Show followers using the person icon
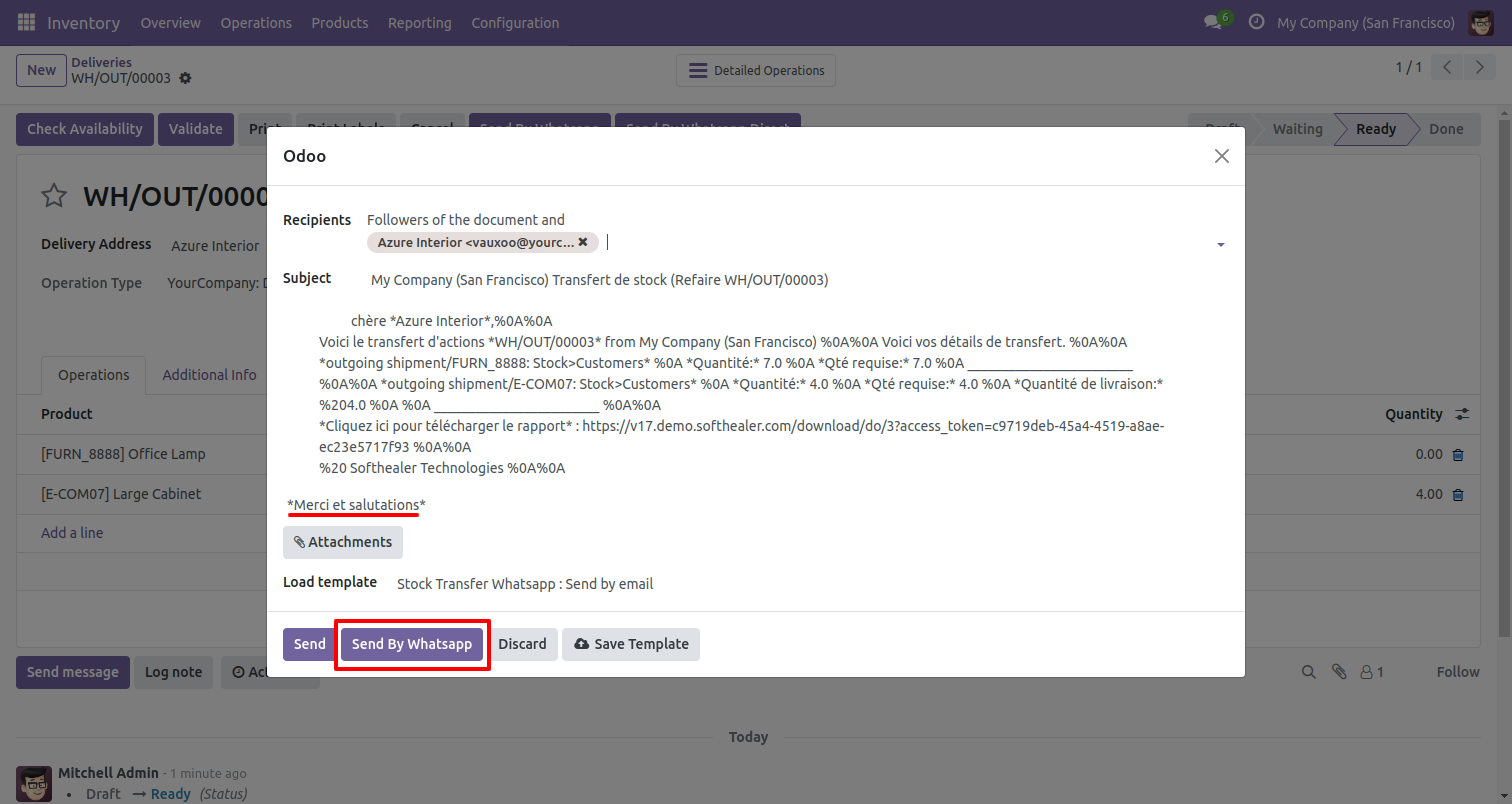This screenshot has height=804, width=1512. click(1372, 672)
